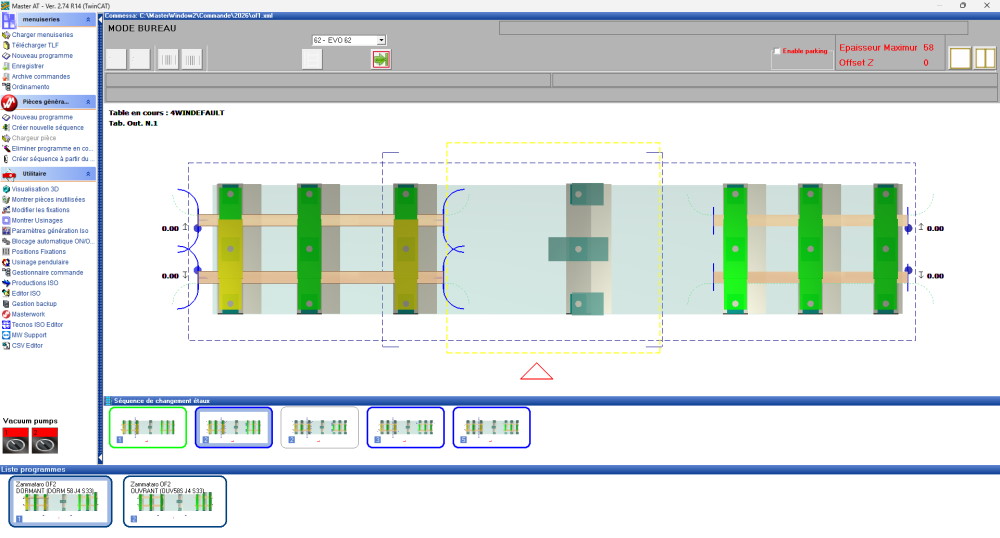Open Tecnos ISO Editor

37,324
